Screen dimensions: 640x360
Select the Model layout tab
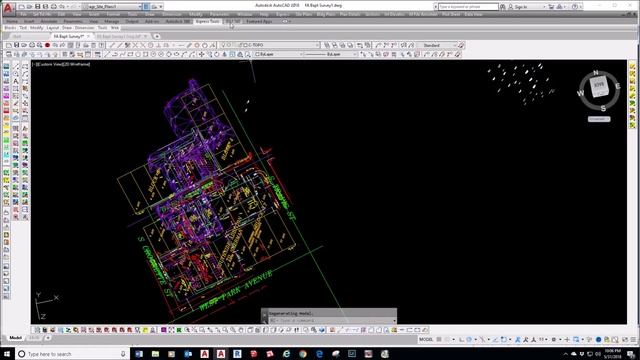click(16, 338)
